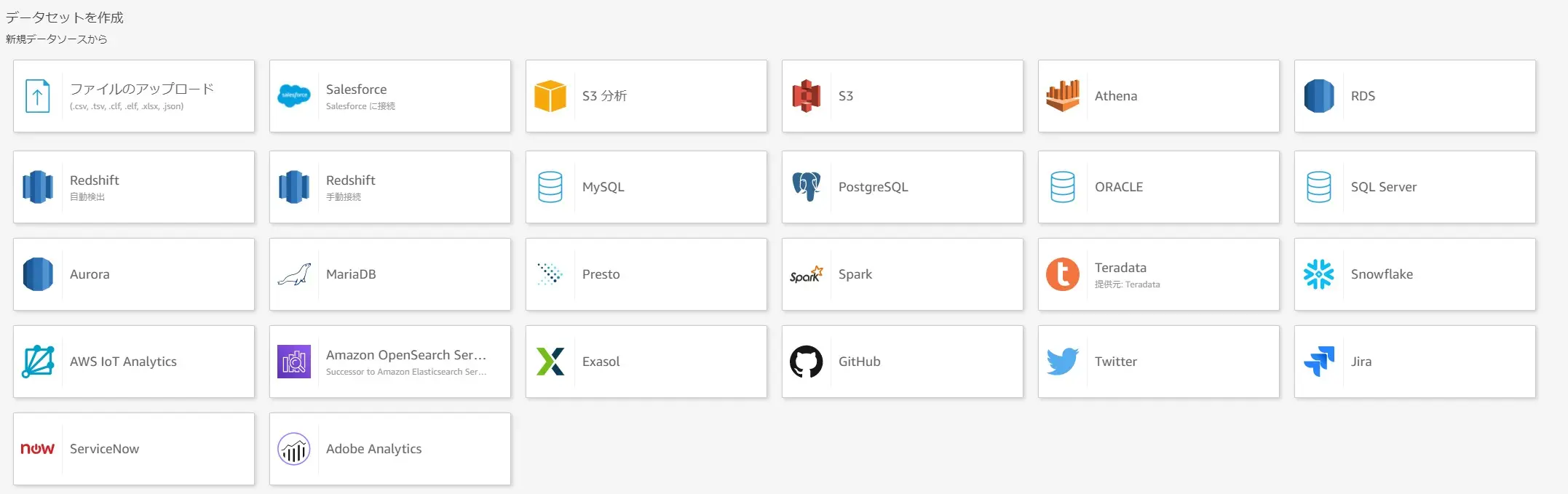Click the red S3 bucket icon

(807, 96)
